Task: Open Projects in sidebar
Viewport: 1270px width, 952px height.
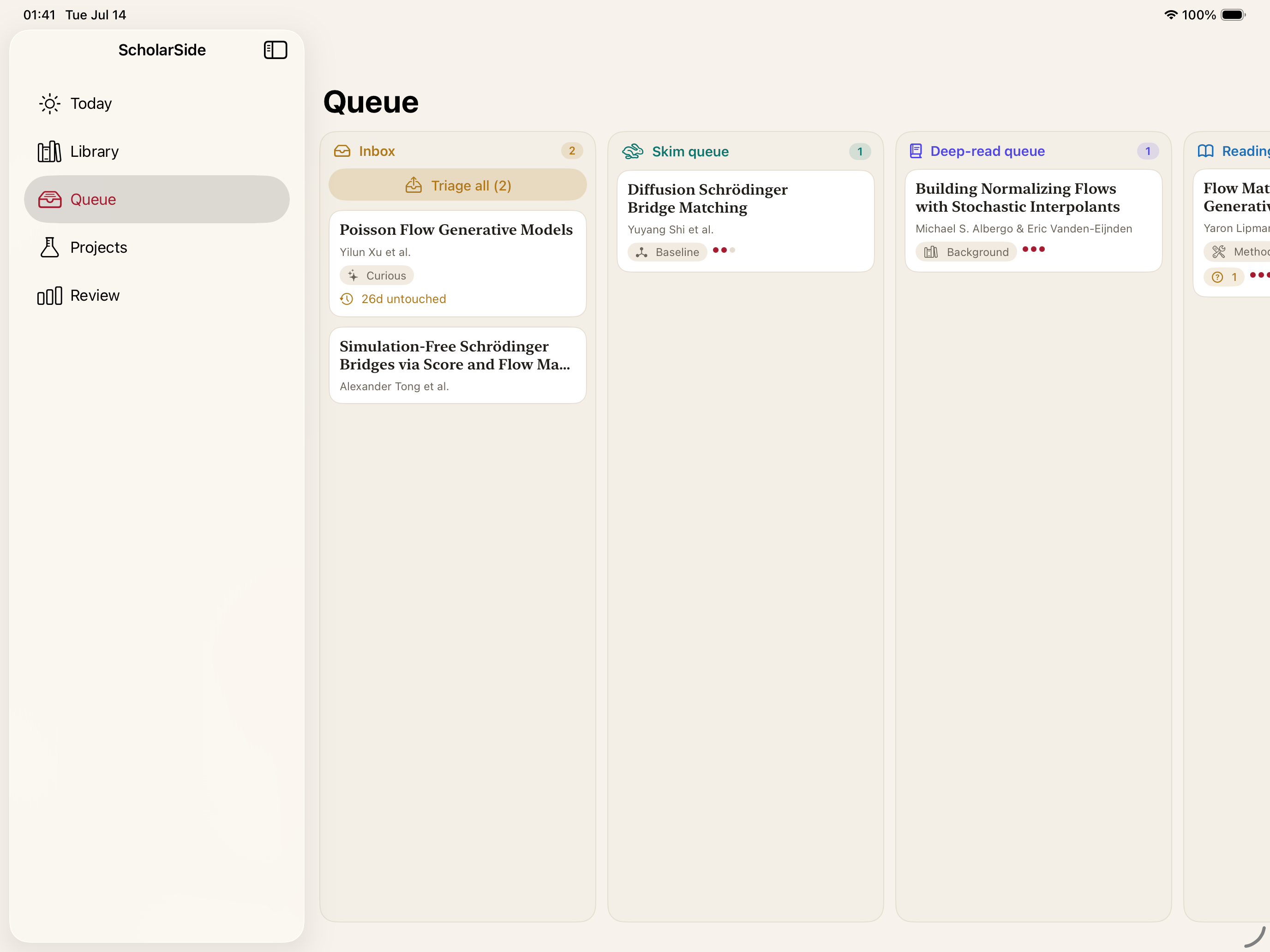Action: pos(156,247)
